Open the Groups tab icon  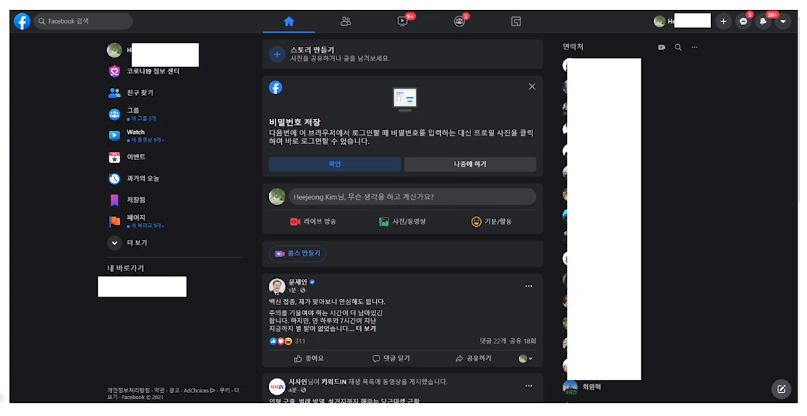point(459,22)
